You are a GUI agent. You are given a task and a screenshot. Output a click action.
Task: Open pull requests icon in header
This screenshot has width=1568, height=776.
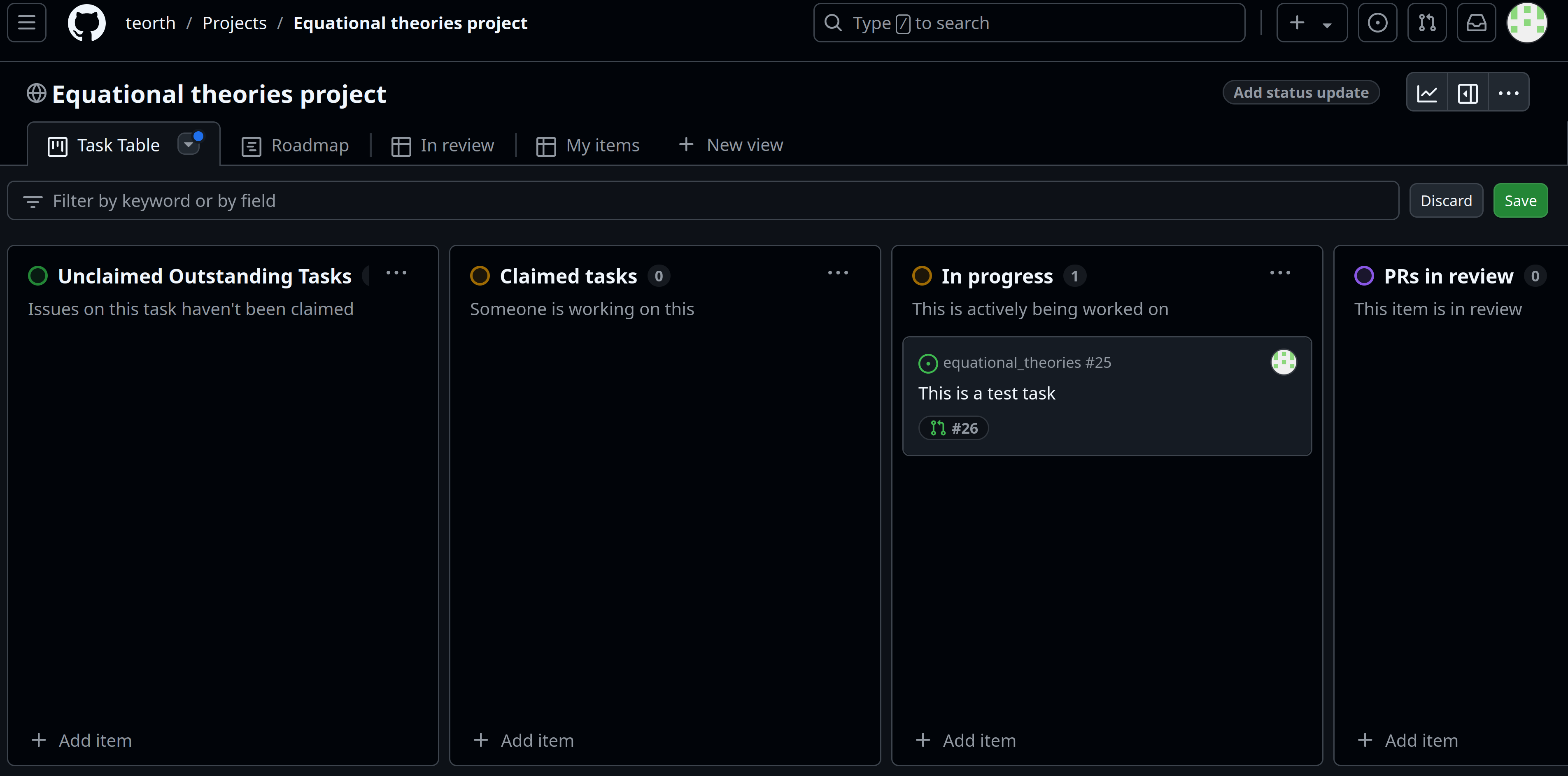(x=1427, y=23)
